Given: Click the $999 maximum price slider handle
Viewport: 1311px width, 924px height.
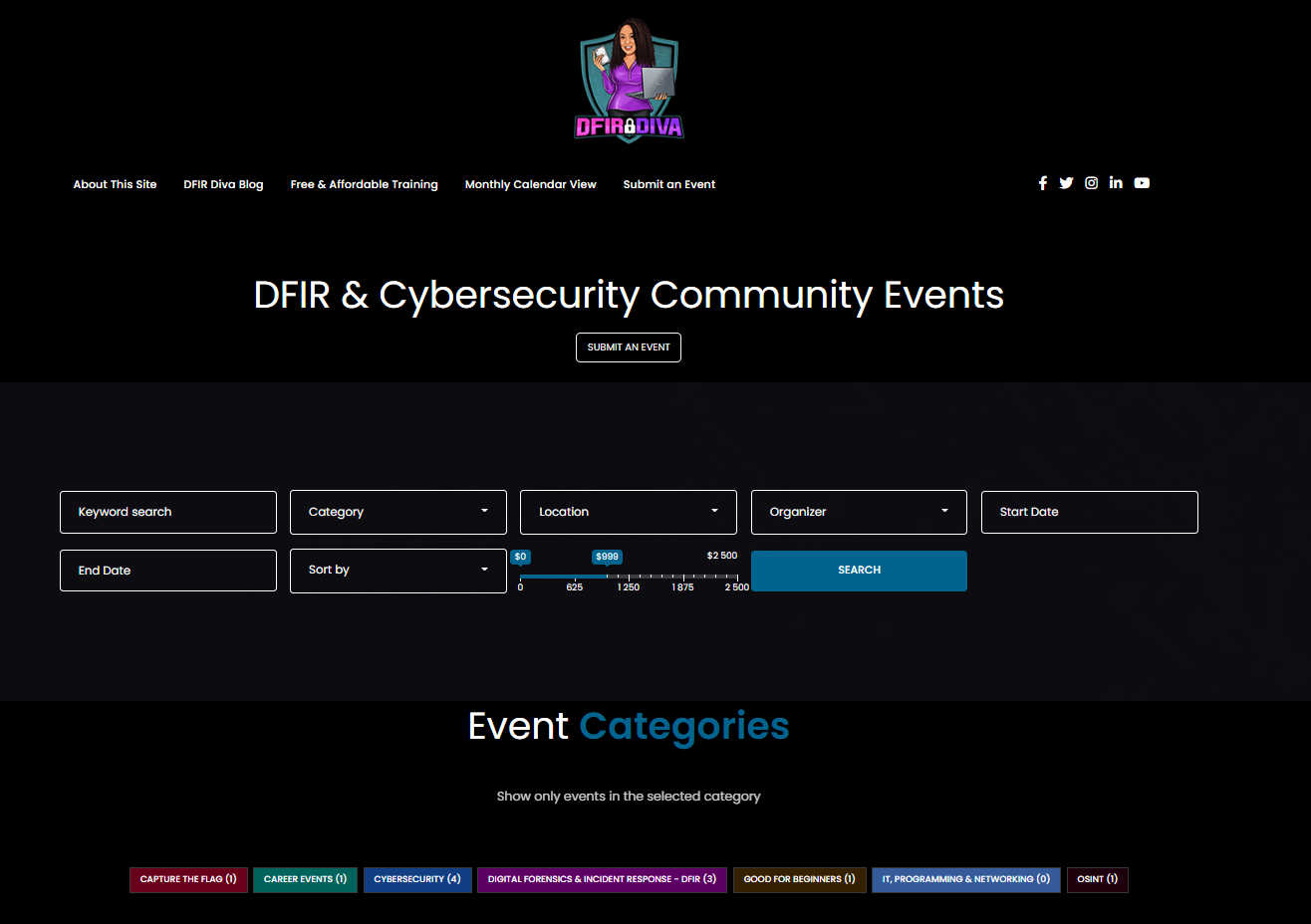Looking at the screenshot, I should tap(607, 558).
